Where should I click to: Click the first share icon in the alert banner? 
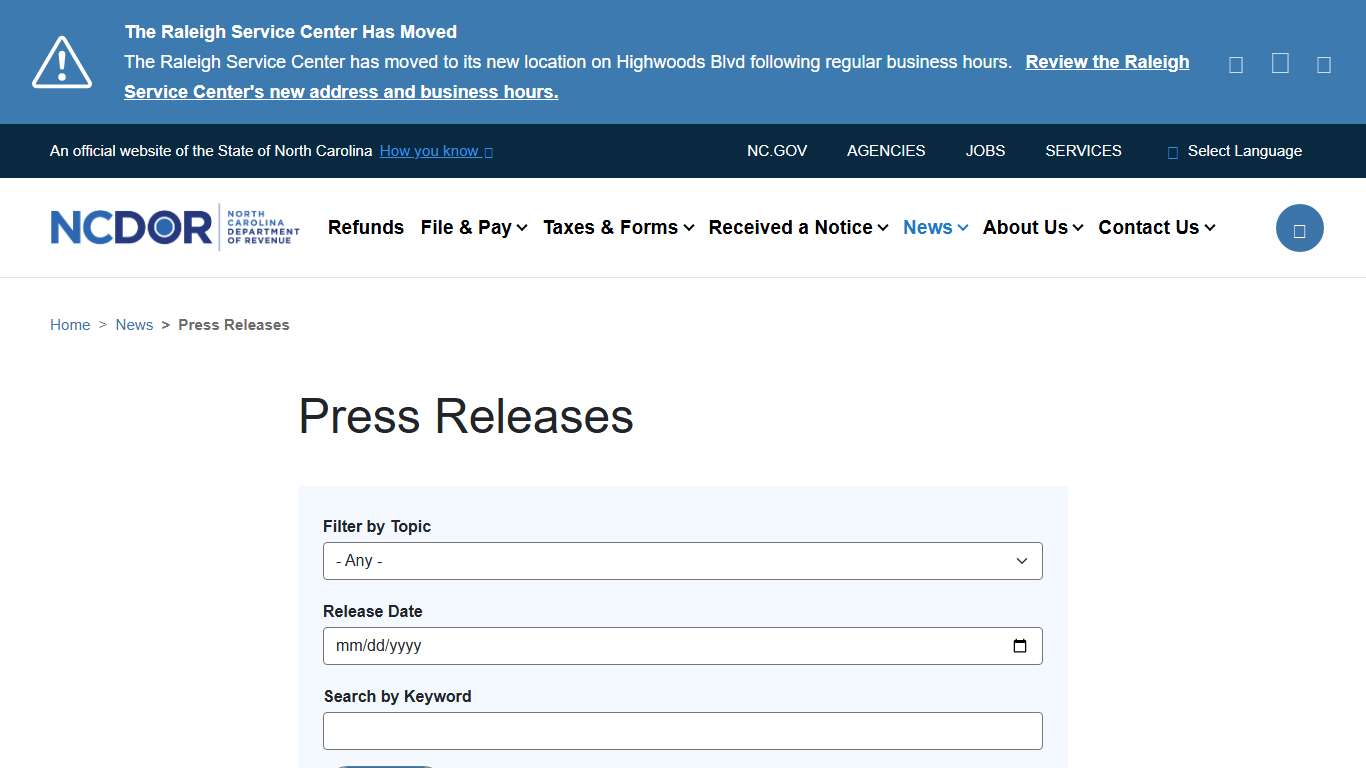click(1235, 63)
